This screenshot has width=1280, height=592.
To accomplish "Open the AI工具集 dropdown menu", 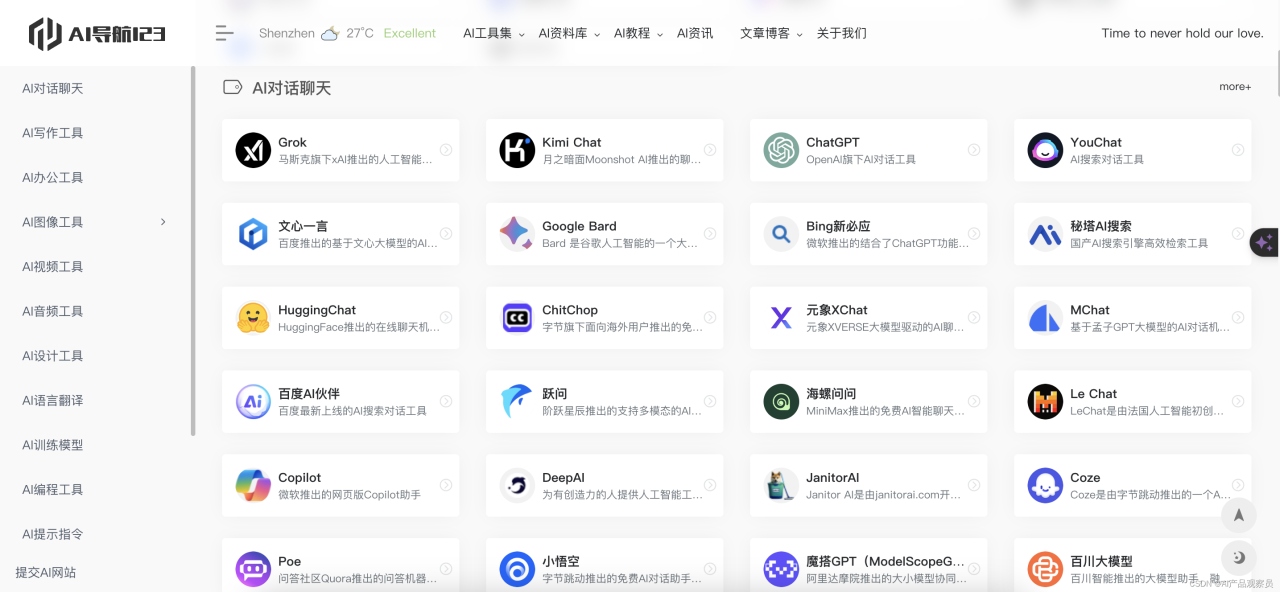I will tap(494, 33).
